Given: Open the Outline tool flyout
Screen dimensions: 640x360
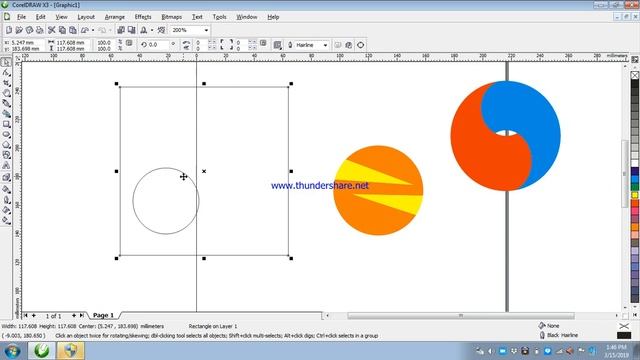Looking at the screenshot, I should click(x=6, y=200).
